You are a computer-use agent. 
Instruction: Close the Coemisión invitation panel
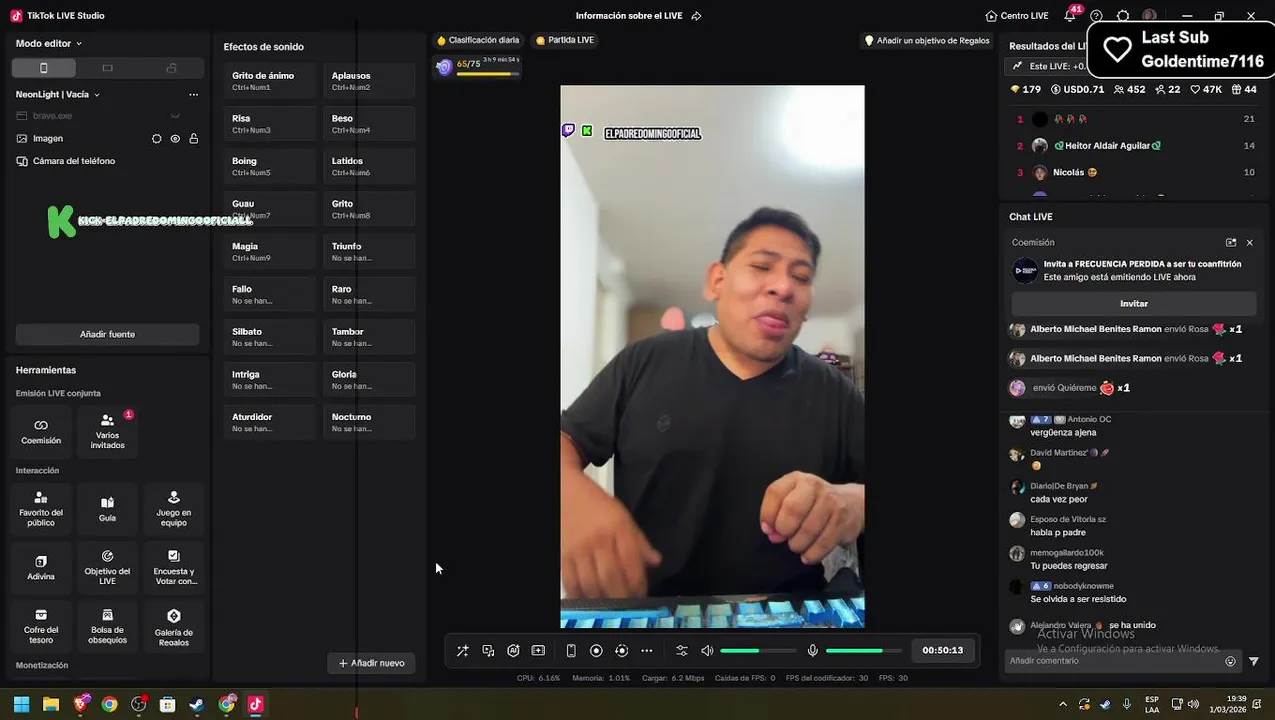click(1249, 242)
